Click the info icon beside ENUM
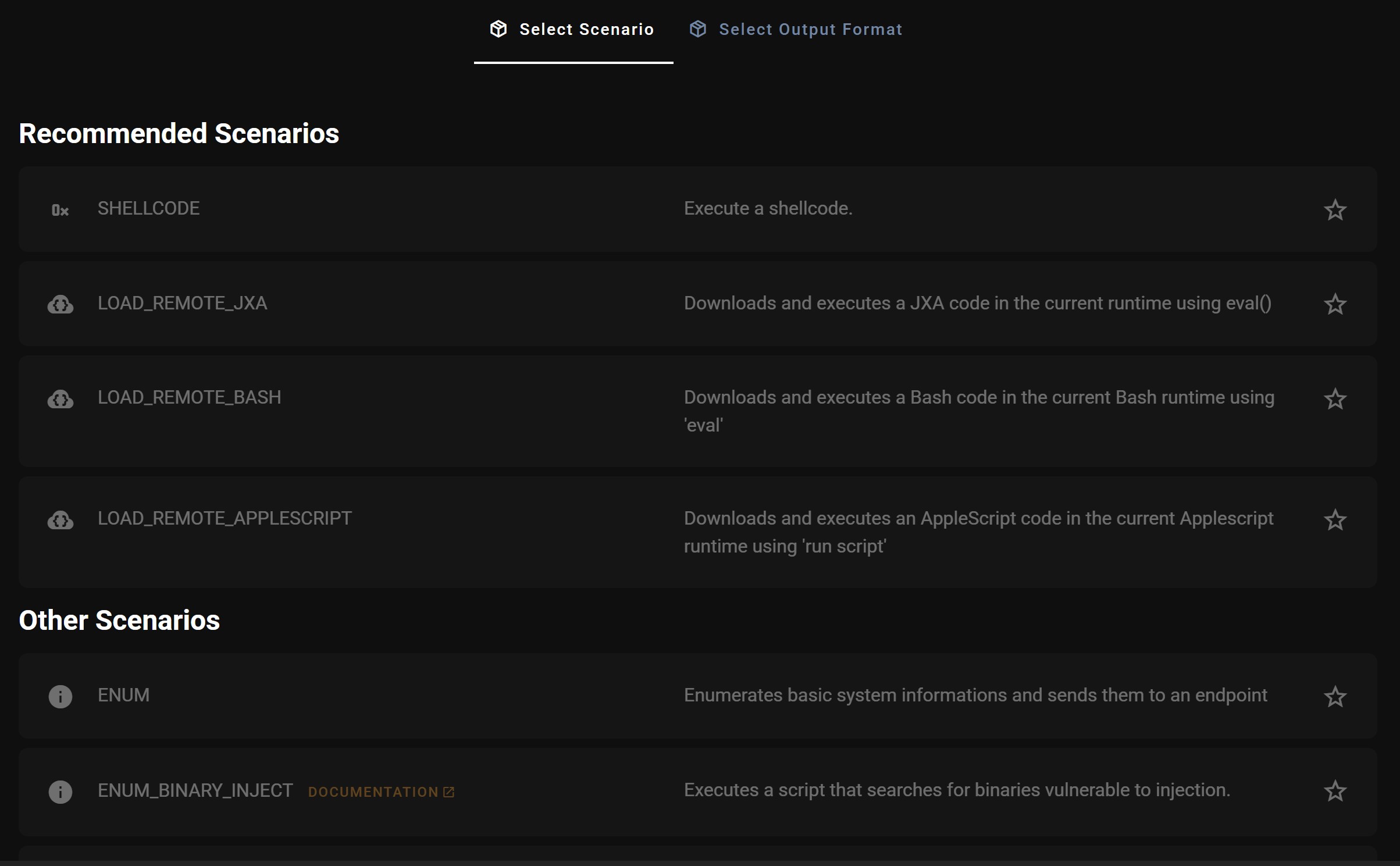The width and height of the screenshot is (1400, 866). tap(60, 696)
